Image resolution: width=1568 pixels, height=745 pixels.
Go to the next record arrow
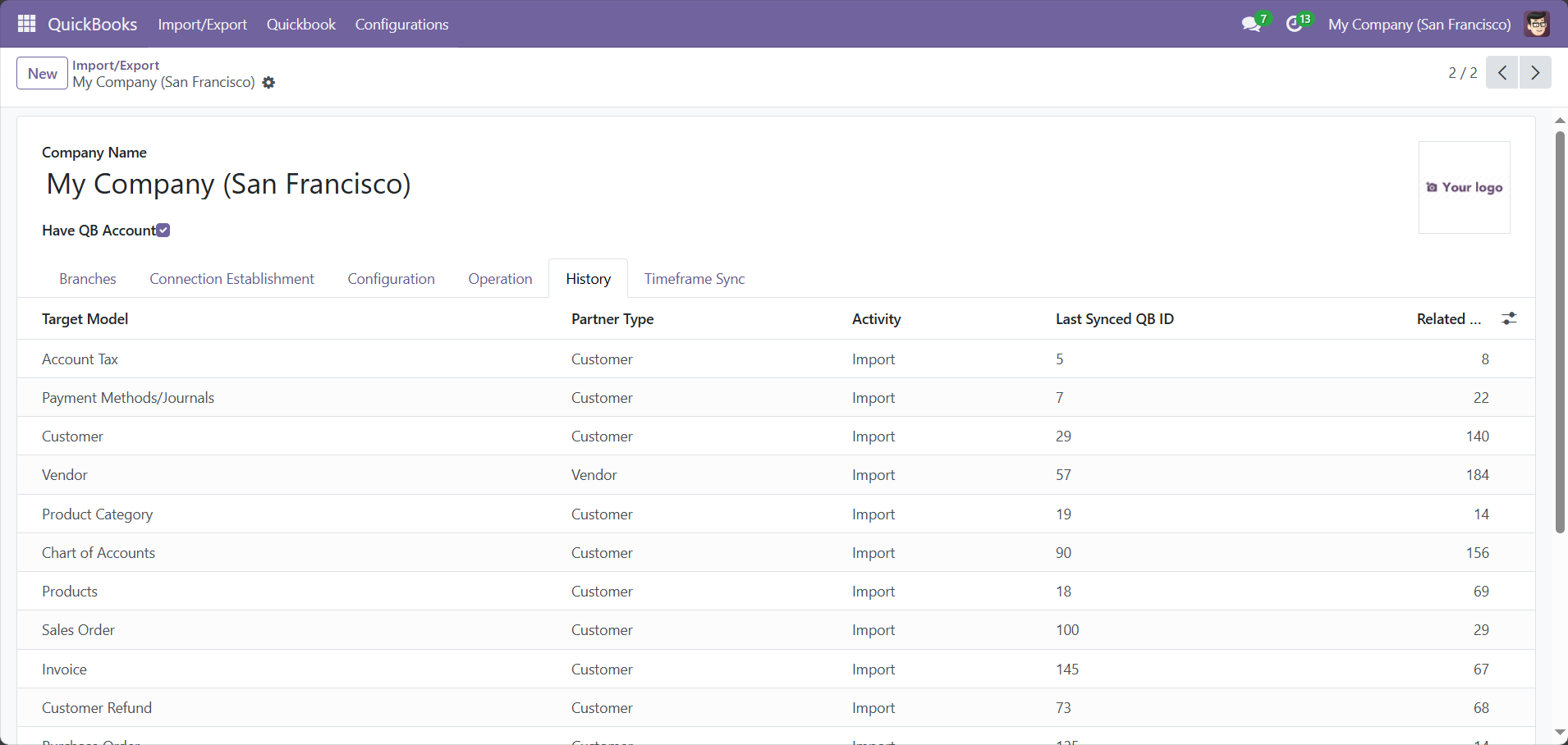(1535, 72)
